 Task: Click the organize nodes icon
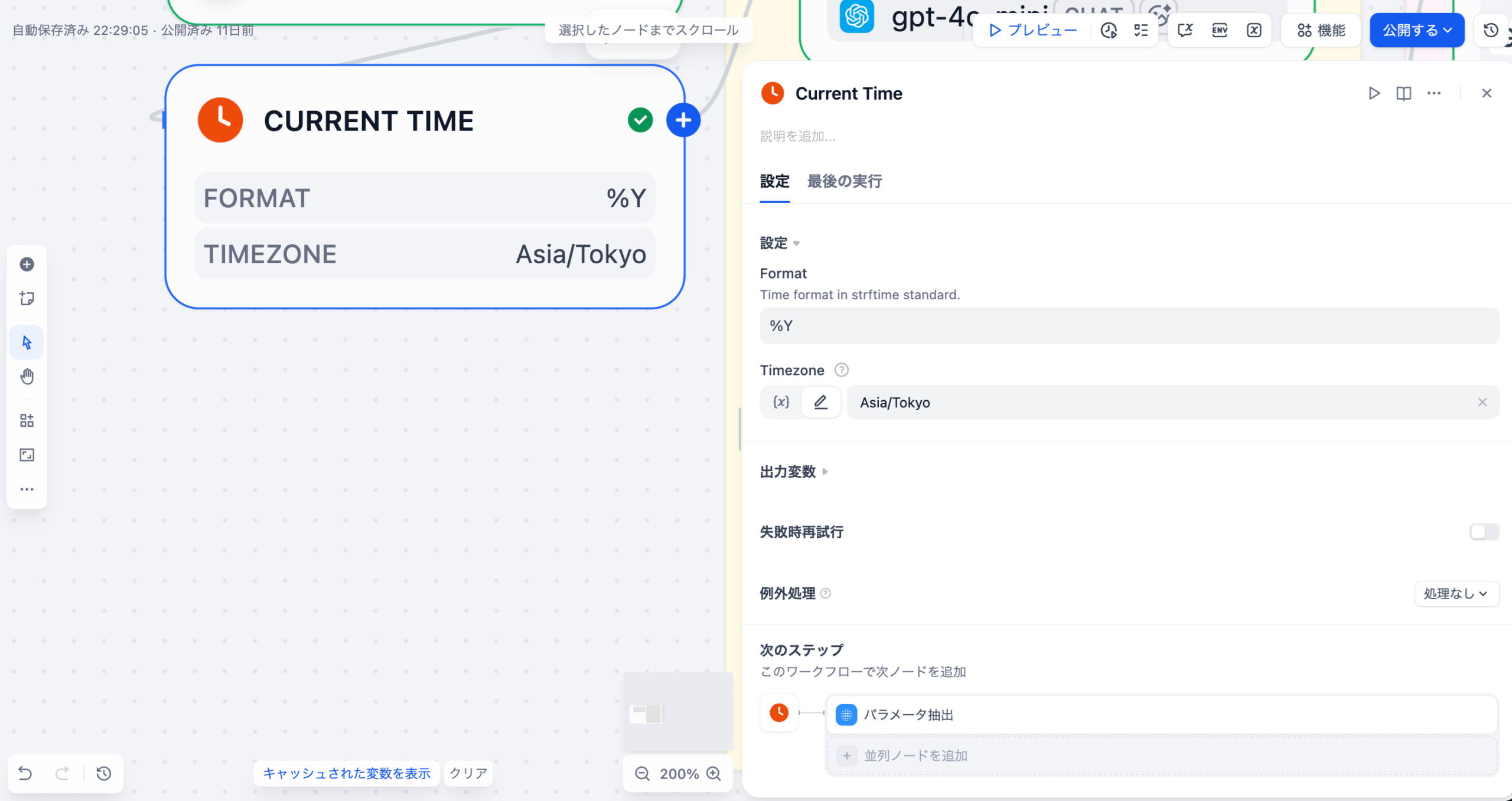[27, 421]
